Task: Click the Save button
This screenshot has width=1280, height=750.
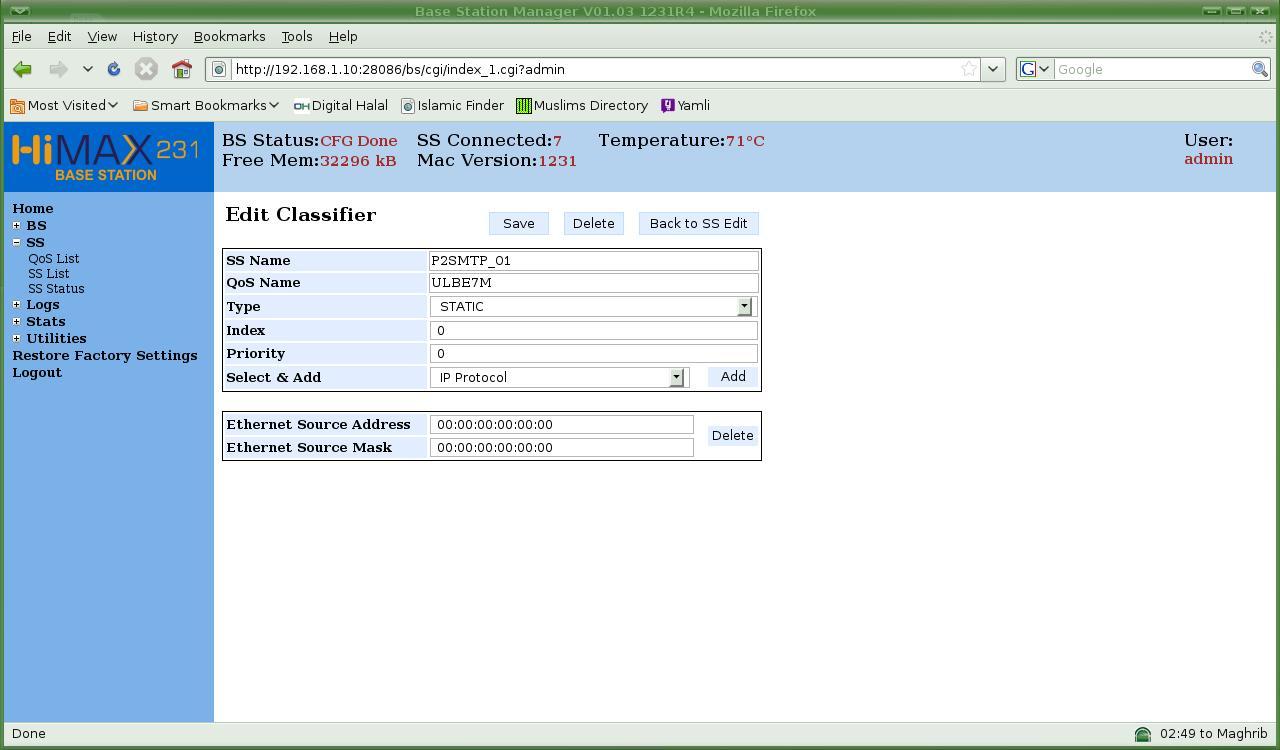Action: click(518, 223)
